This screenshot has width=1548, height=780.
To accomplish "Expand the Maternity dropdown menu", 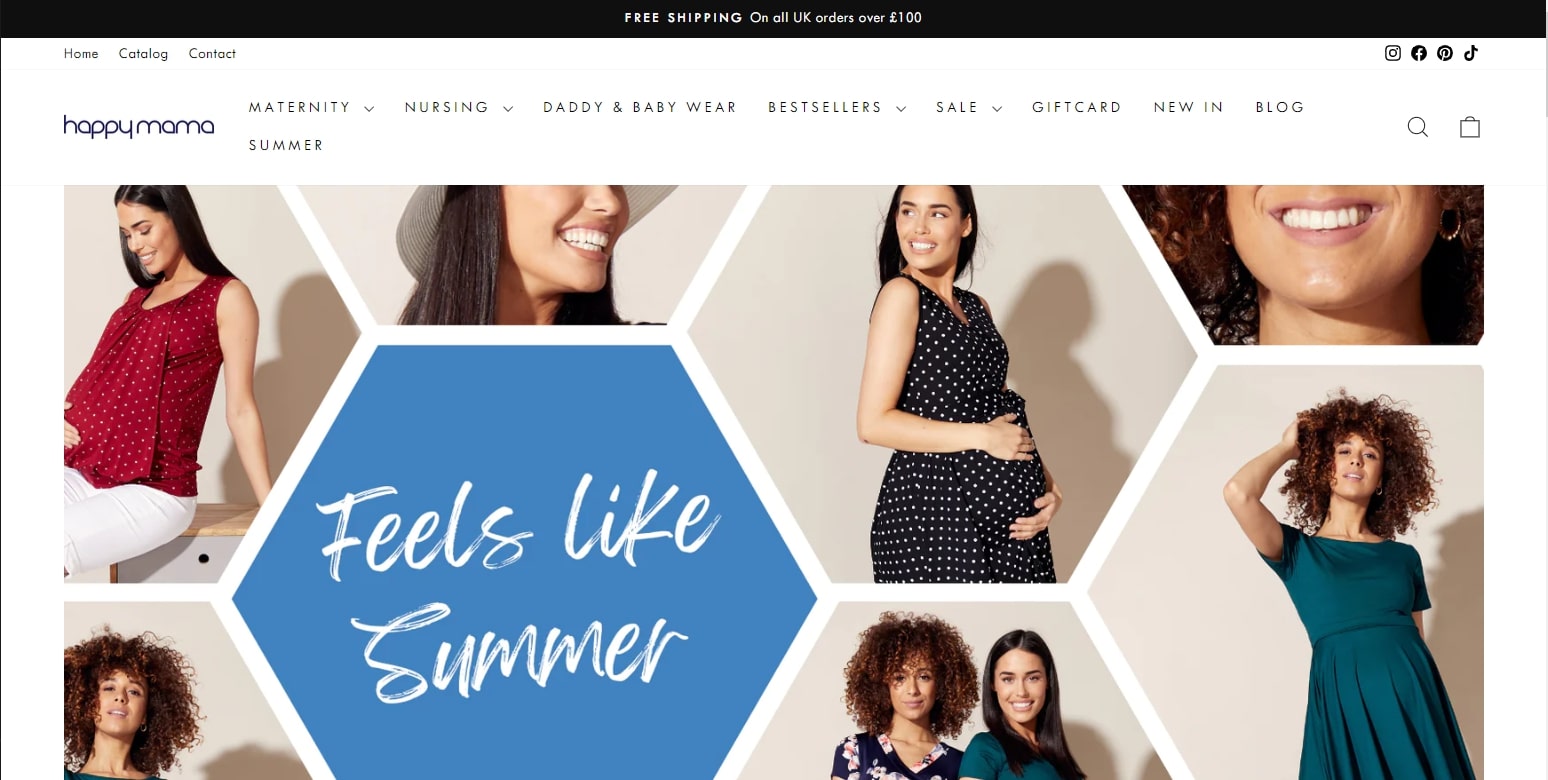I will point(311,107).
